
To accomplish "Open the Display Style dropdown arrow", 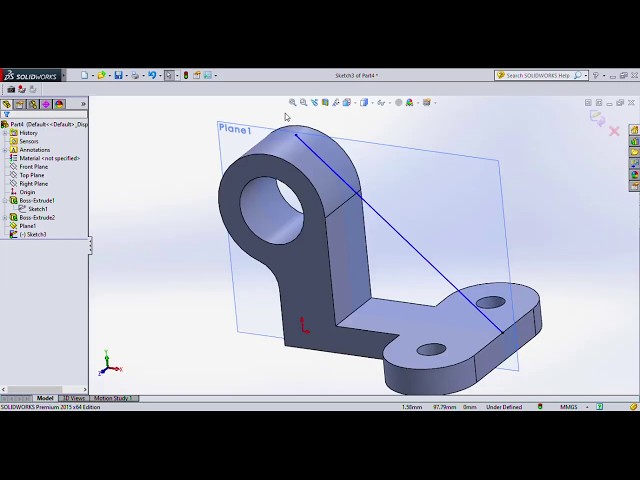I will point(372,103).
